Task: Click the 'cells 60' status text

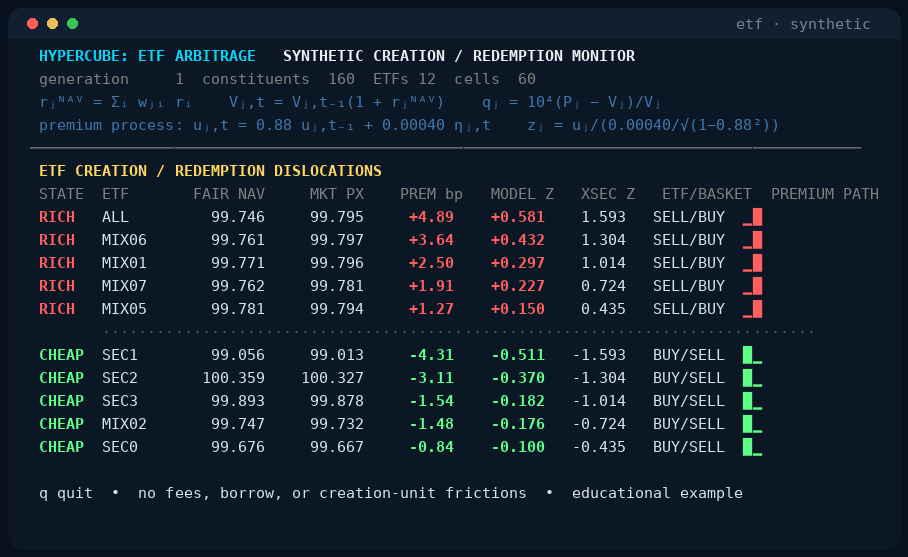Action: pyautogui.click(x=495, y=79)
